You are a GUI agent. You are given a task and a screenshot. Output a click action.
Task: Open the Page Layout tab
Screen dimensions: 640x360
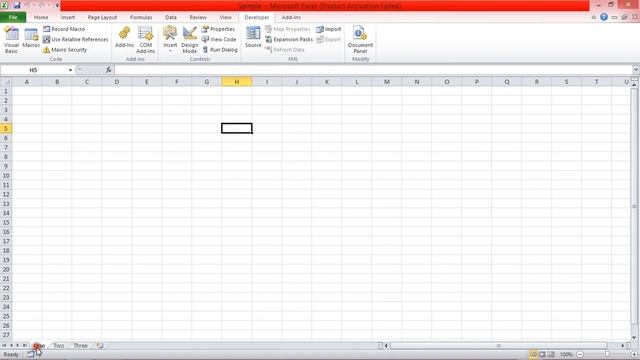[102, 17]
